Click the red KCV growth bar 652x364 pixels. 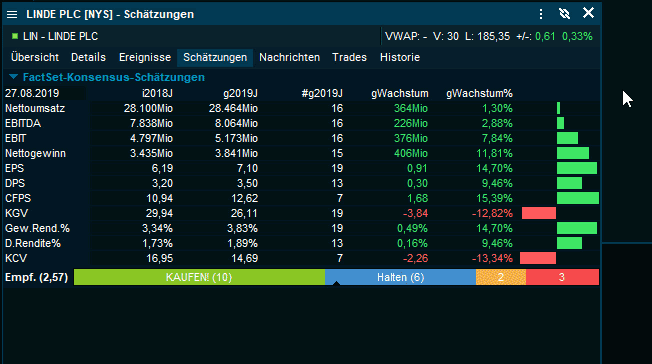click(538, 258)
